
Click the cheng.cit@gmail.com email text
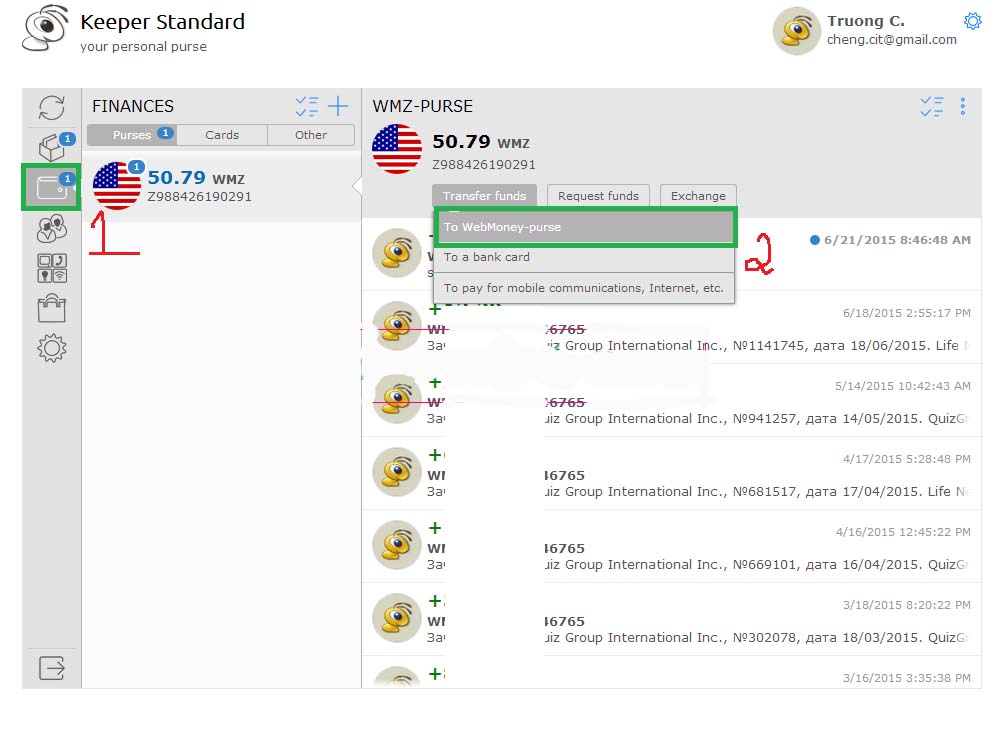tap(891, 40)
